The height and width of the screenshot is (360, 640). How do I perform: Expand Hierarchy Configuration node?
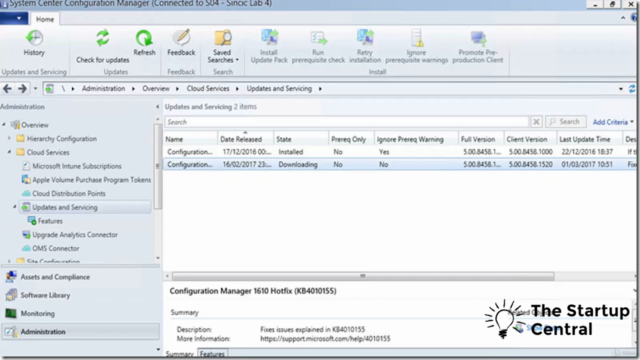9,138
